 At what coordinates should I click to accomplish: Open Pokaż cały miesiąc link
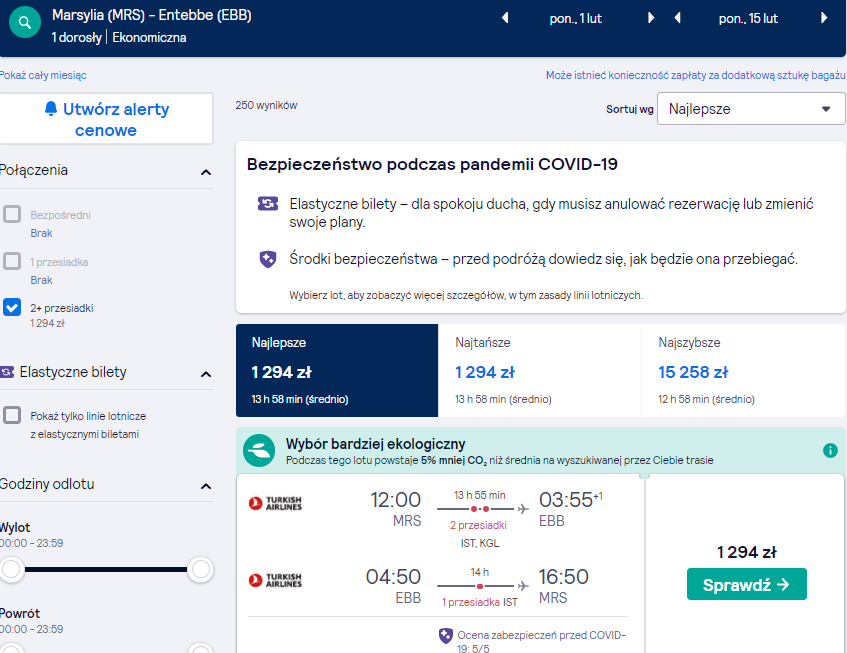(43, 75)
